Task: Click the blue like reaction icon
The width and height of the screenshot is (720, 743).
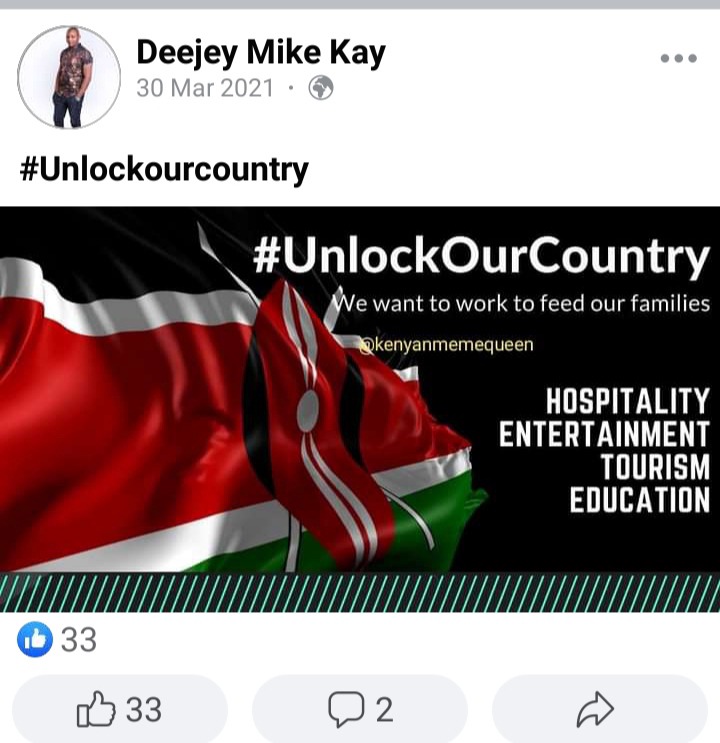Action: [35, 639]
